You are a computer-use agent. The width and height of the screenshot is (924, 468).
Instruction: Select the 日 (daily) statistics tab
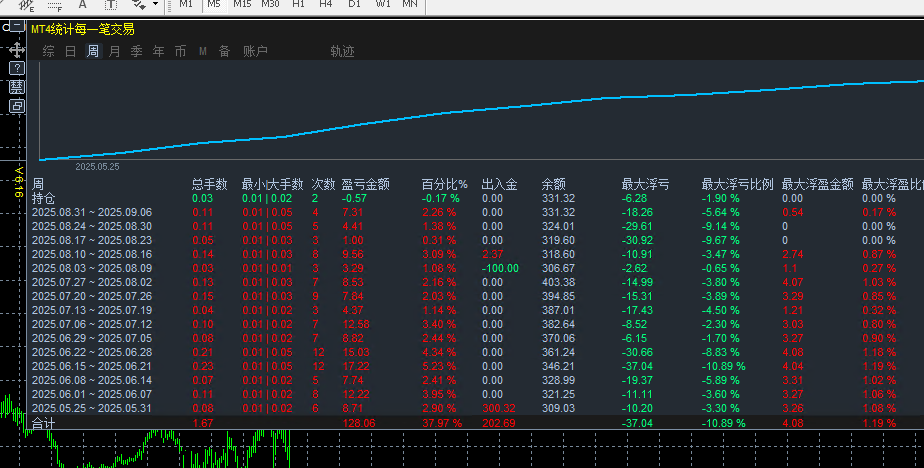click(x=71, y=51)
